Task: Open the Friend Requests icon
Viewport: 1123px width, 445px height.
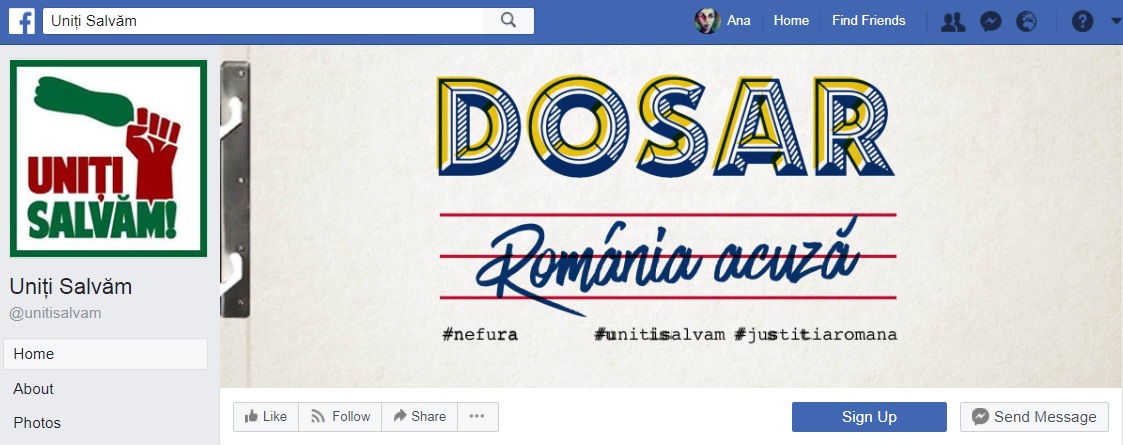Action: (x=953, y=21)
